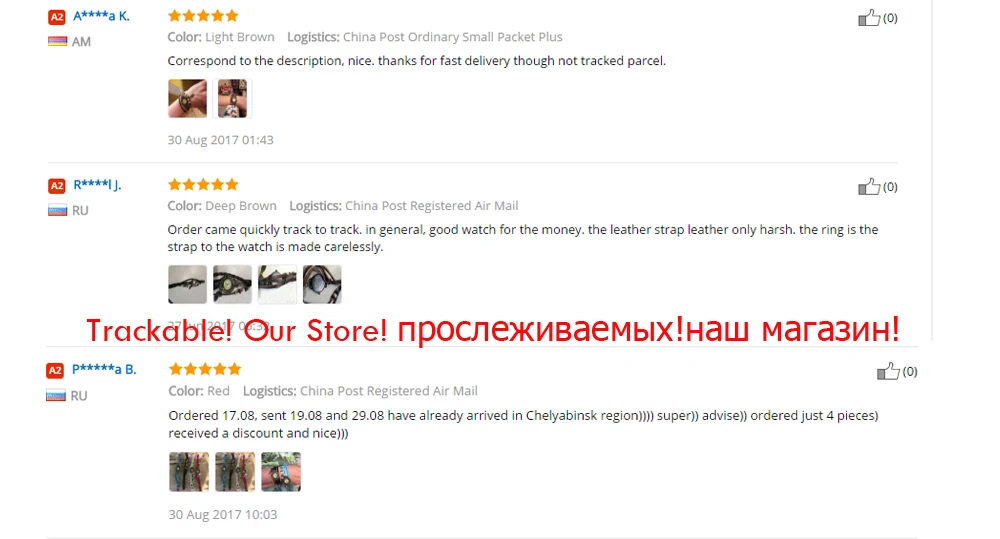Open second photo in A****a K. review

coord(232,98)
